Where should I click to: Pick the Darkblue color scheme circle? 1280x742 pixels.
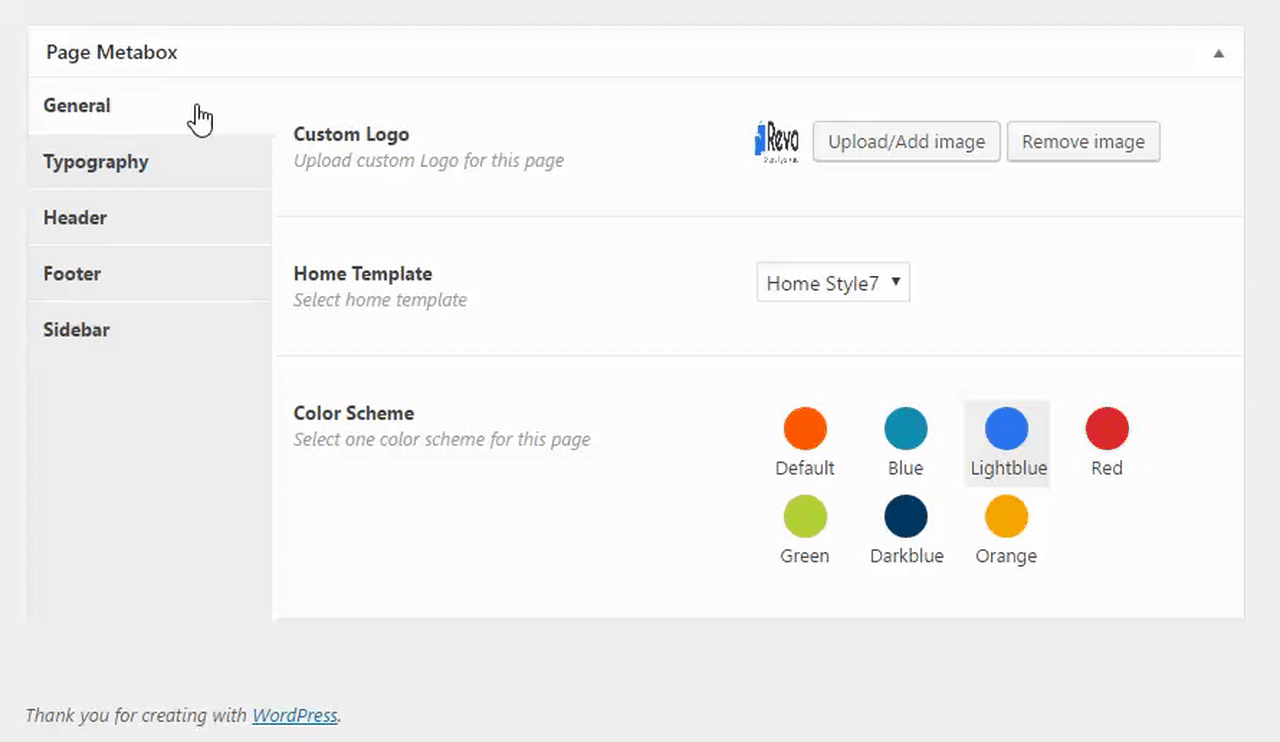906,517
